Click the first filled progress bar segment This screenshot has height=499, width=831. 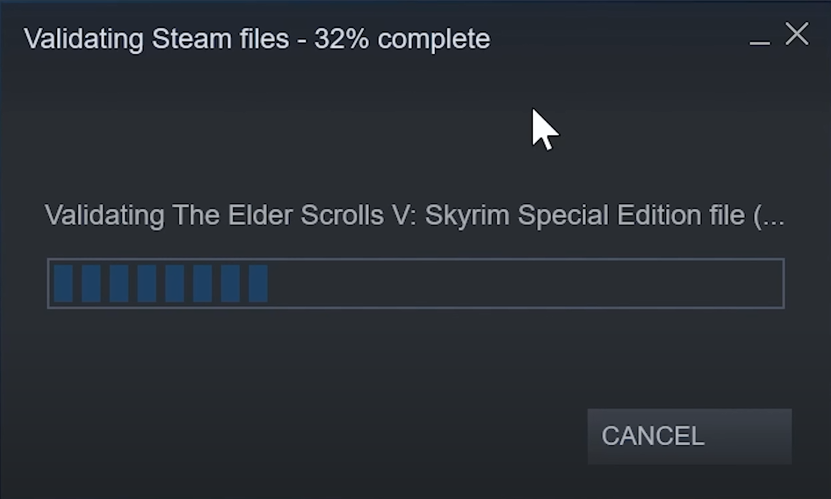(x=63, y=284)
